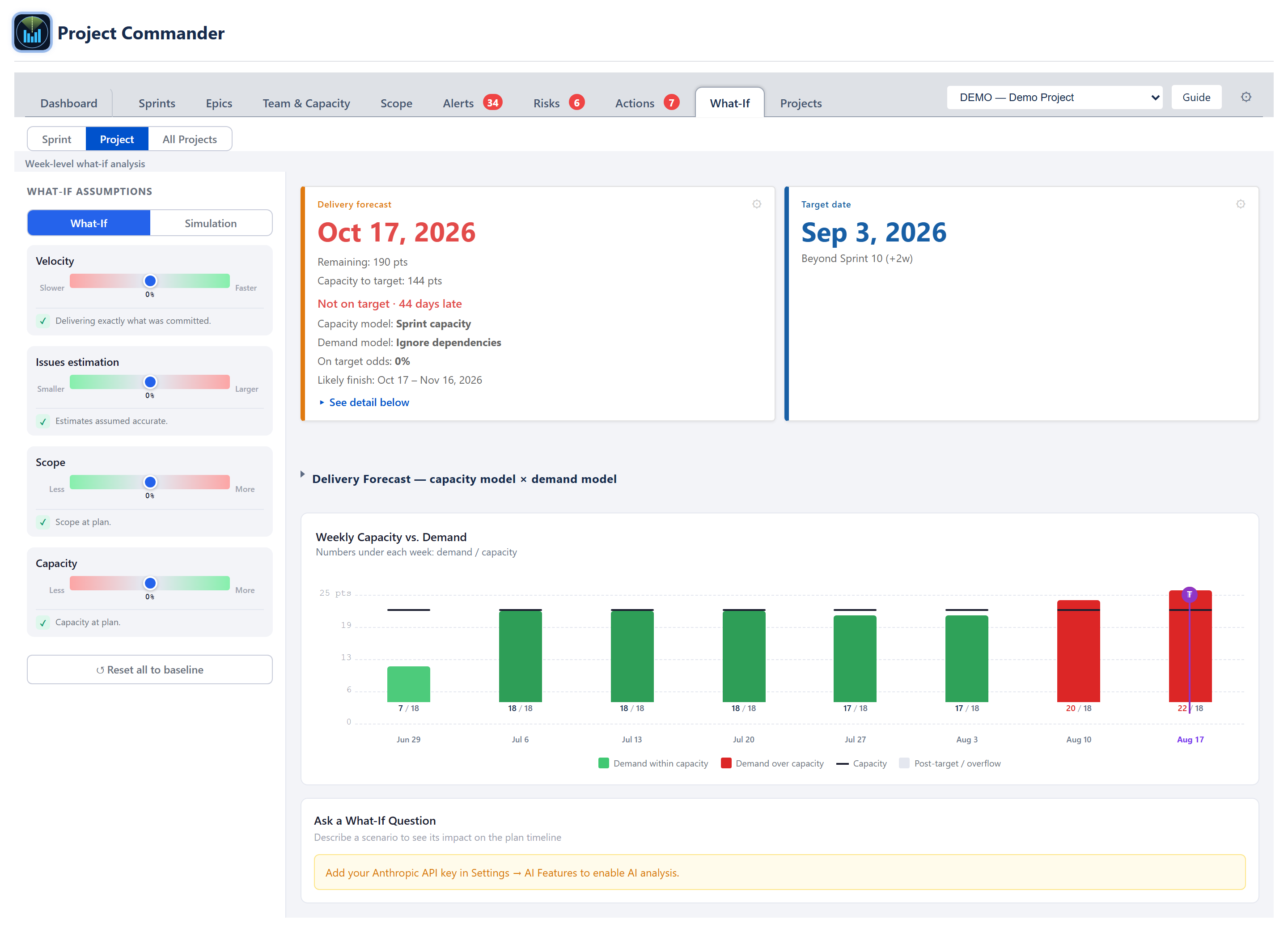Image resolution: width=1288 pixels, height=932 pixels.
Task: Click the Oct 17, 2026 forecast date
Action: (x=396, y=232)
